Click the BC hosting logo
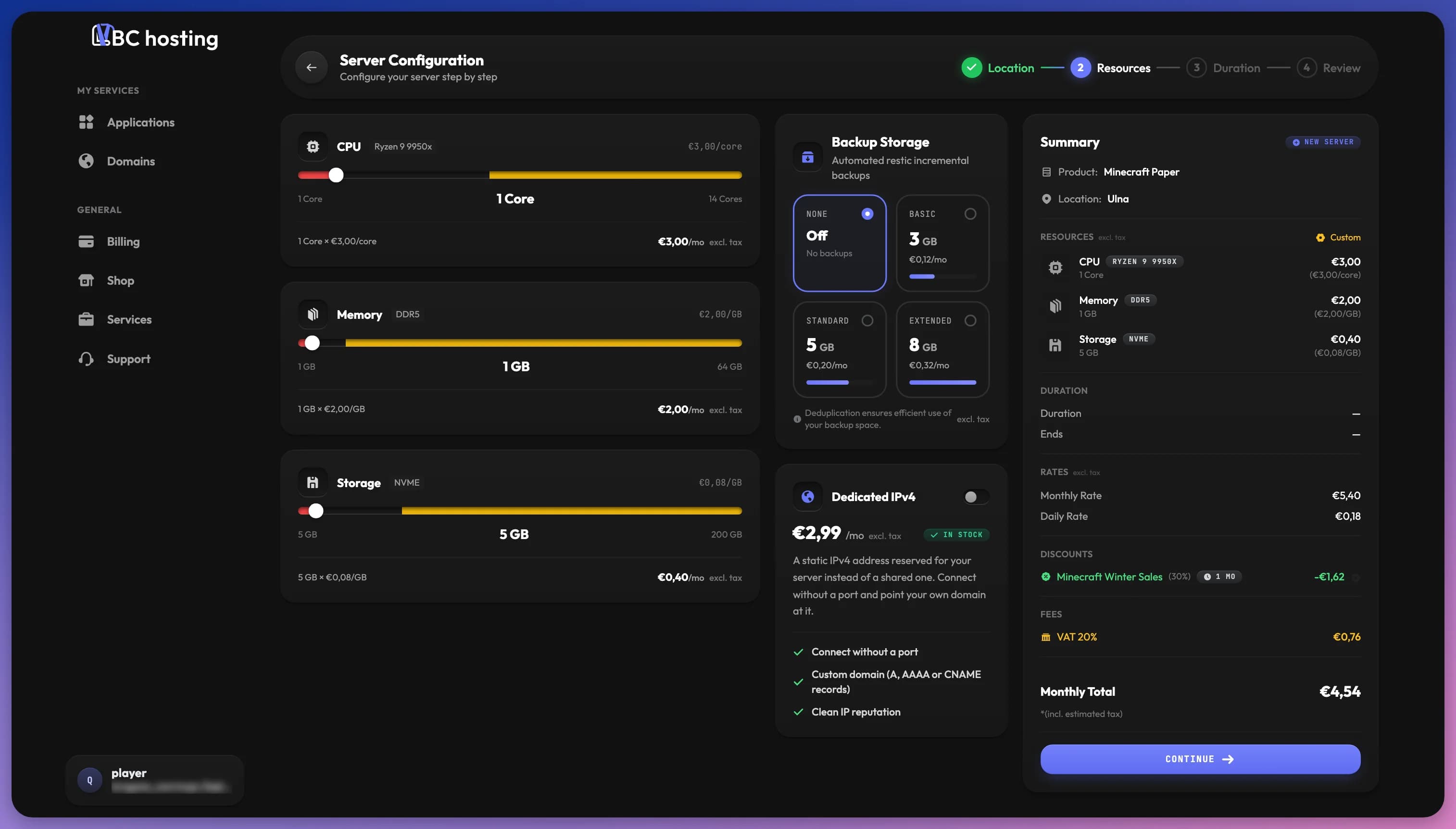The height and width of the screenshot is (829, 1456). pyautogui.click(x=155, y=37)
